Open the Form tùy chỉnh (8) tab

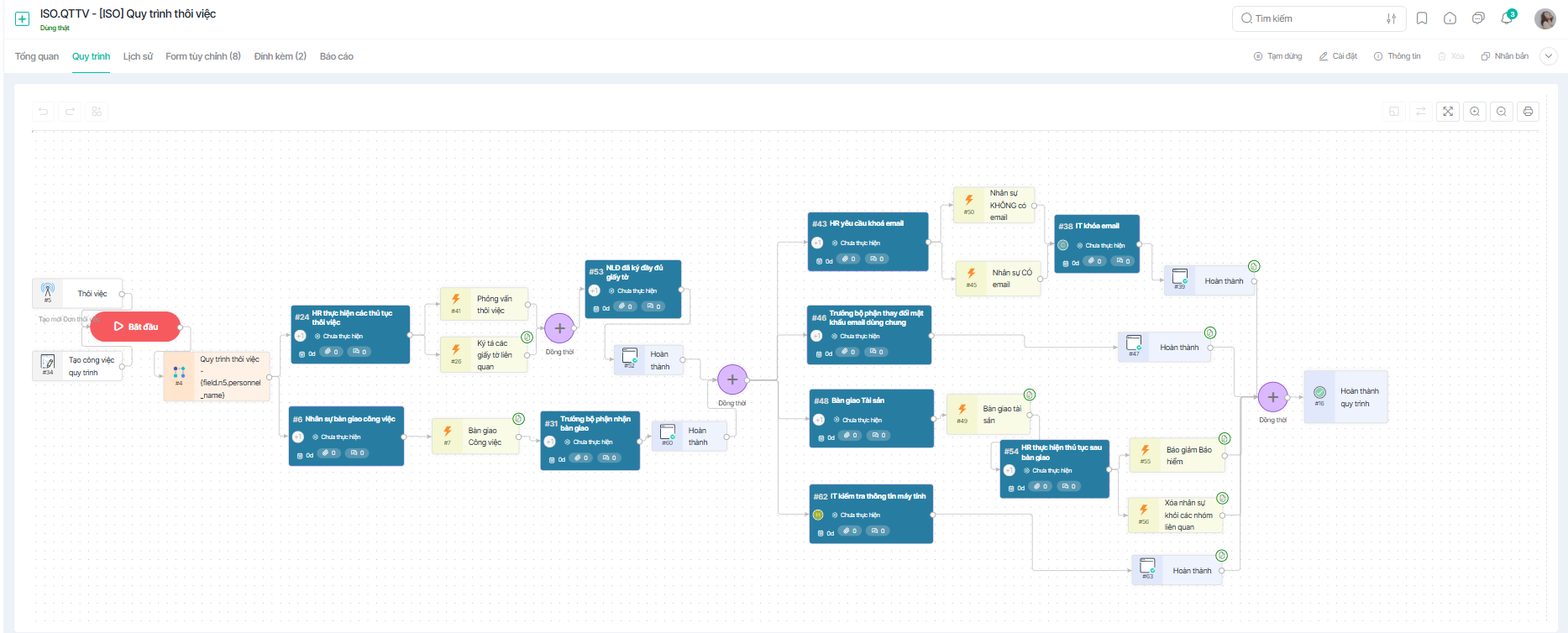coord(203,56)
